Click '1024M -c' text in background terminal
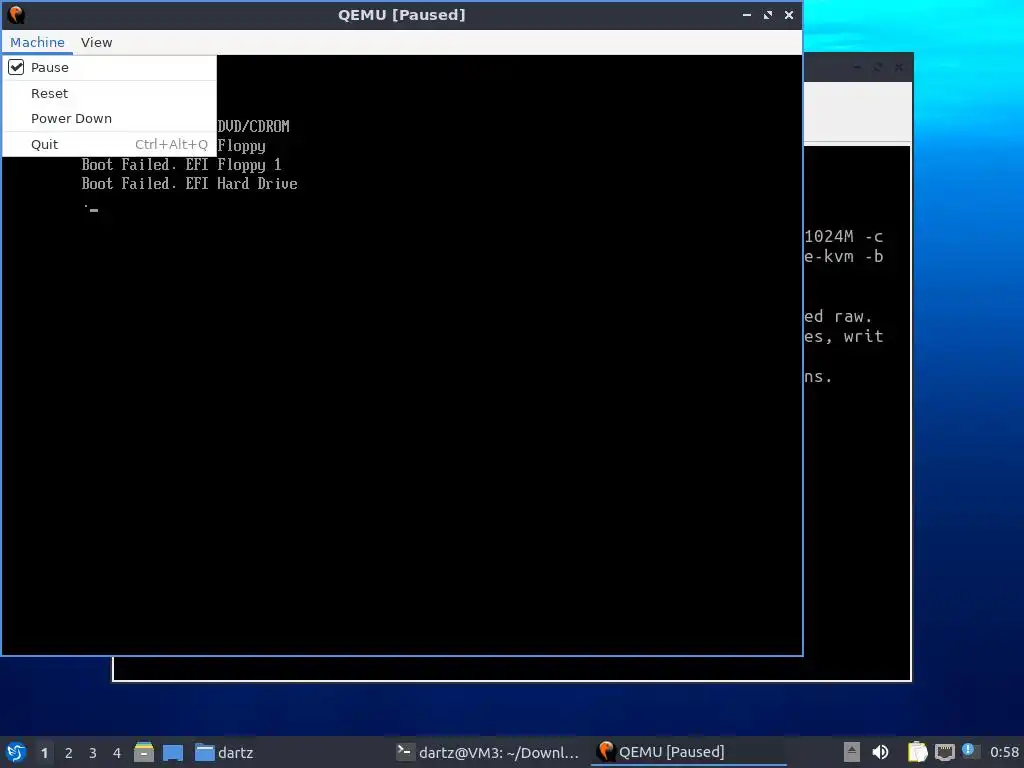Screen dimensions: 1024x768 [x=844, y=236]
